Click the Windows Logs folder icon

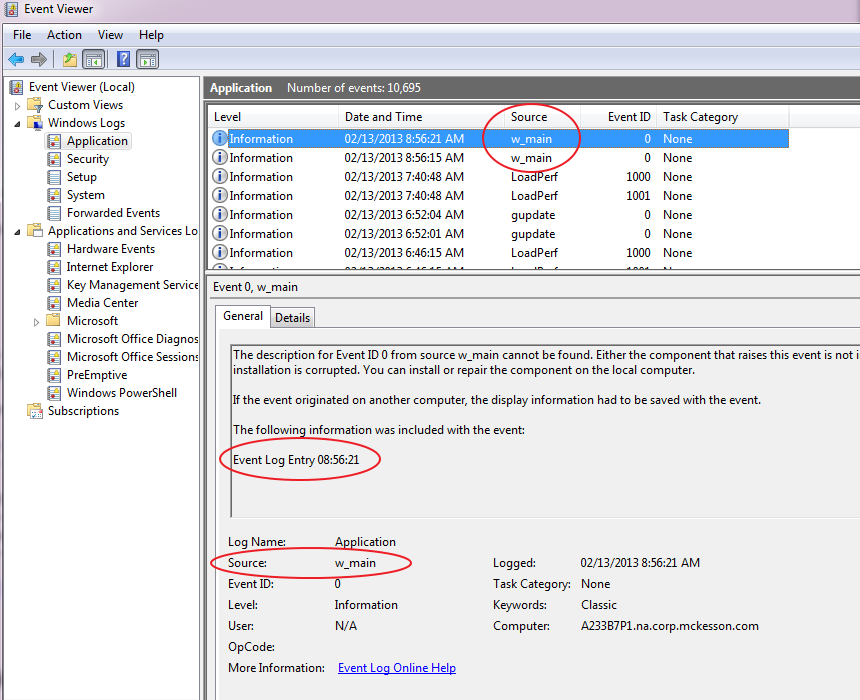[35, 123]
